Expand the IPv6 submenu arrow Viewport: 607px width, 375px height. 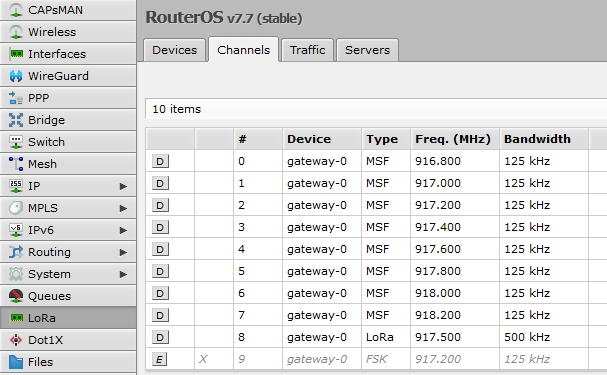(123, 230)
